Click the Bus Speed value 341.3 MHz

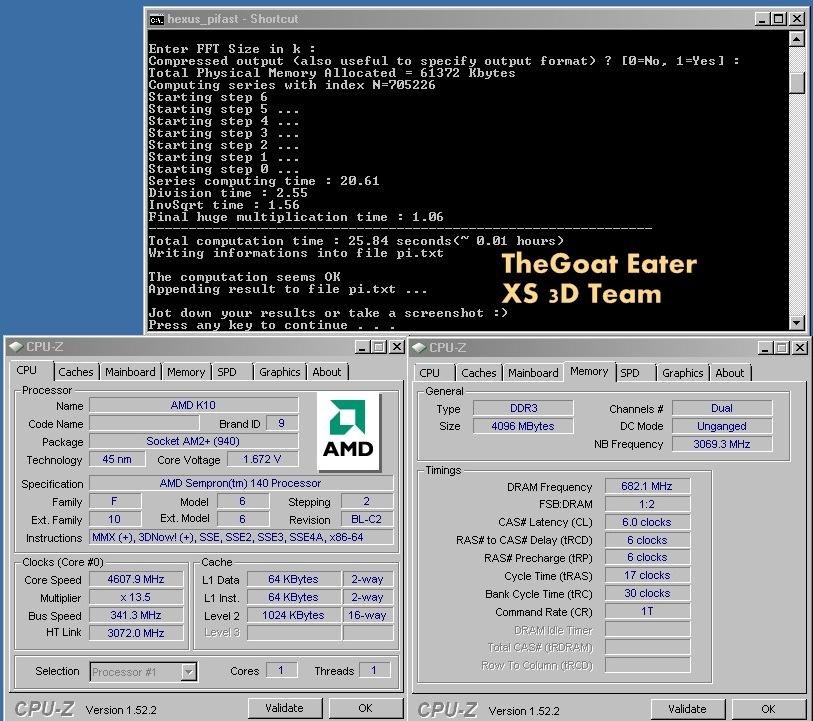[136, 615]
